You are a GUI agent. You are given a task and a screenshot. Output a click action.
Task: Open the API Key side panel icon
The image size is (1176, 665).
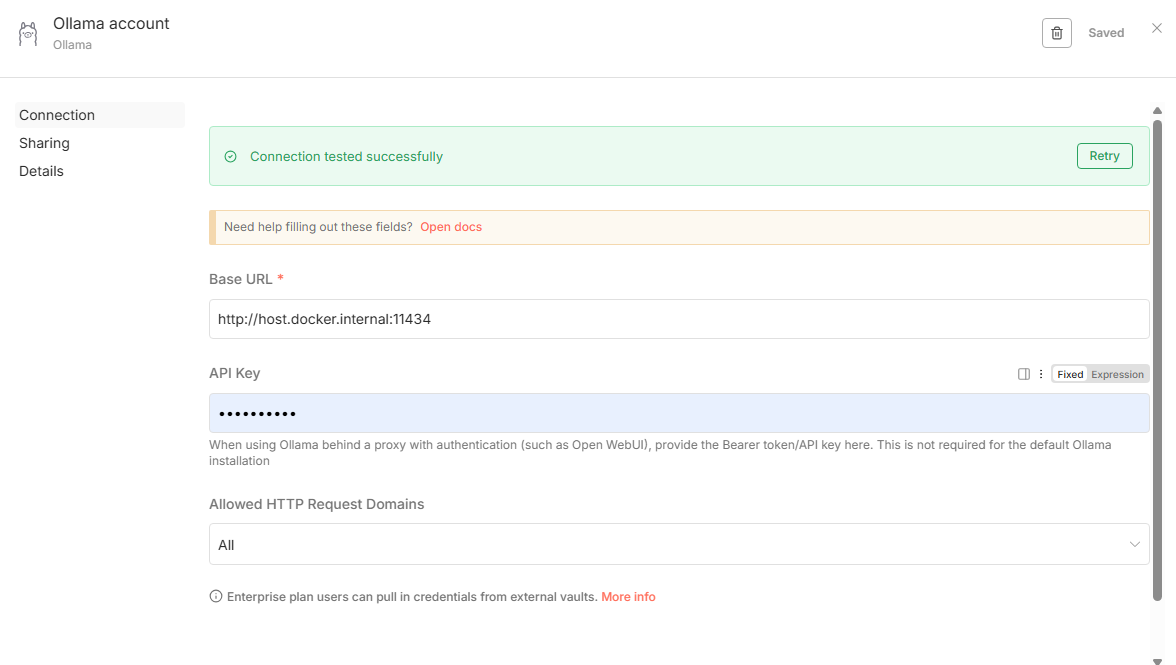pos(1023,374)
